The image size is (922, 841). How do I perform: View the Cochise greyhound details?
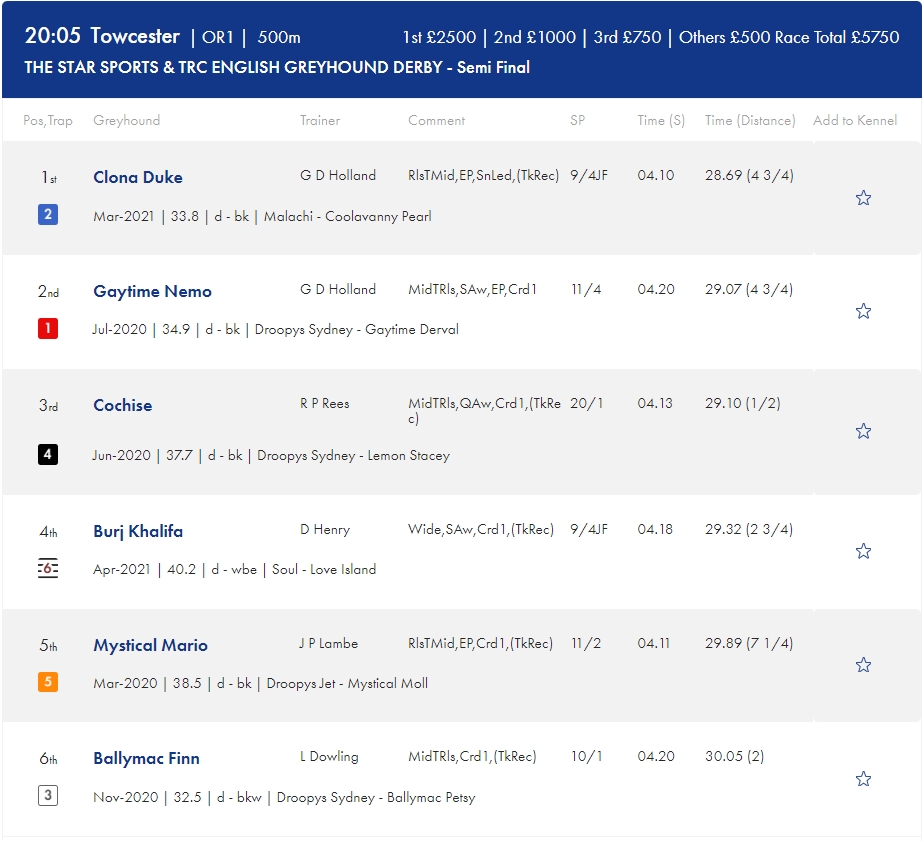coord(122,405)
